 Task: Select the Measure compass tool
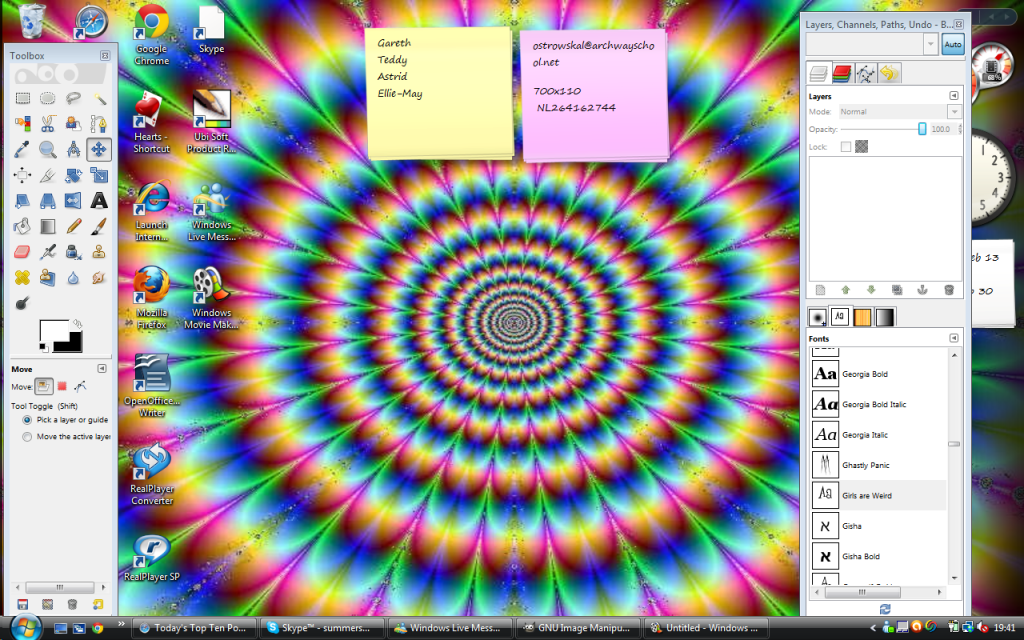click(73, 150)
